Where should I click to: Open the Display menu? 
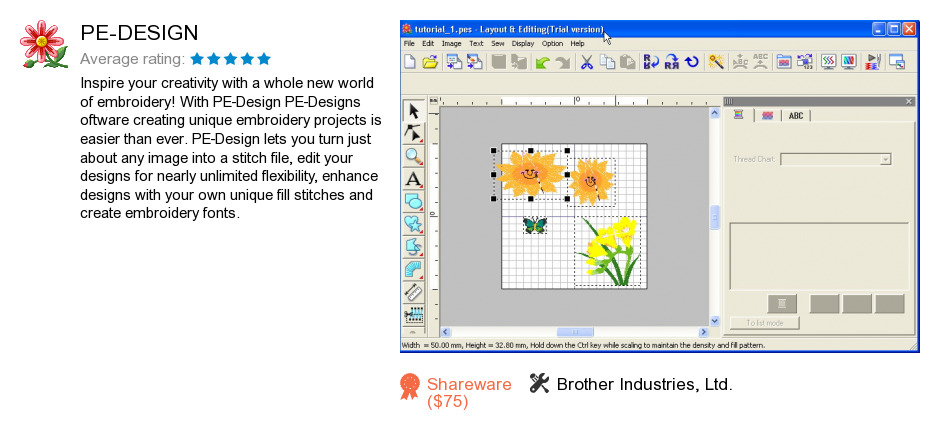tap(523, 44)
